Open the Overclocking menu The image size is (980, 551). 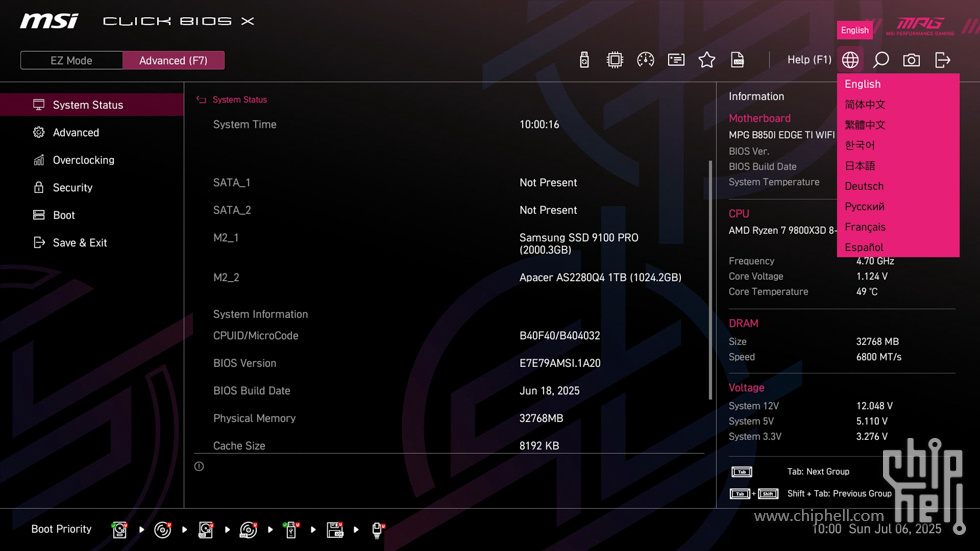click(92, 160)
